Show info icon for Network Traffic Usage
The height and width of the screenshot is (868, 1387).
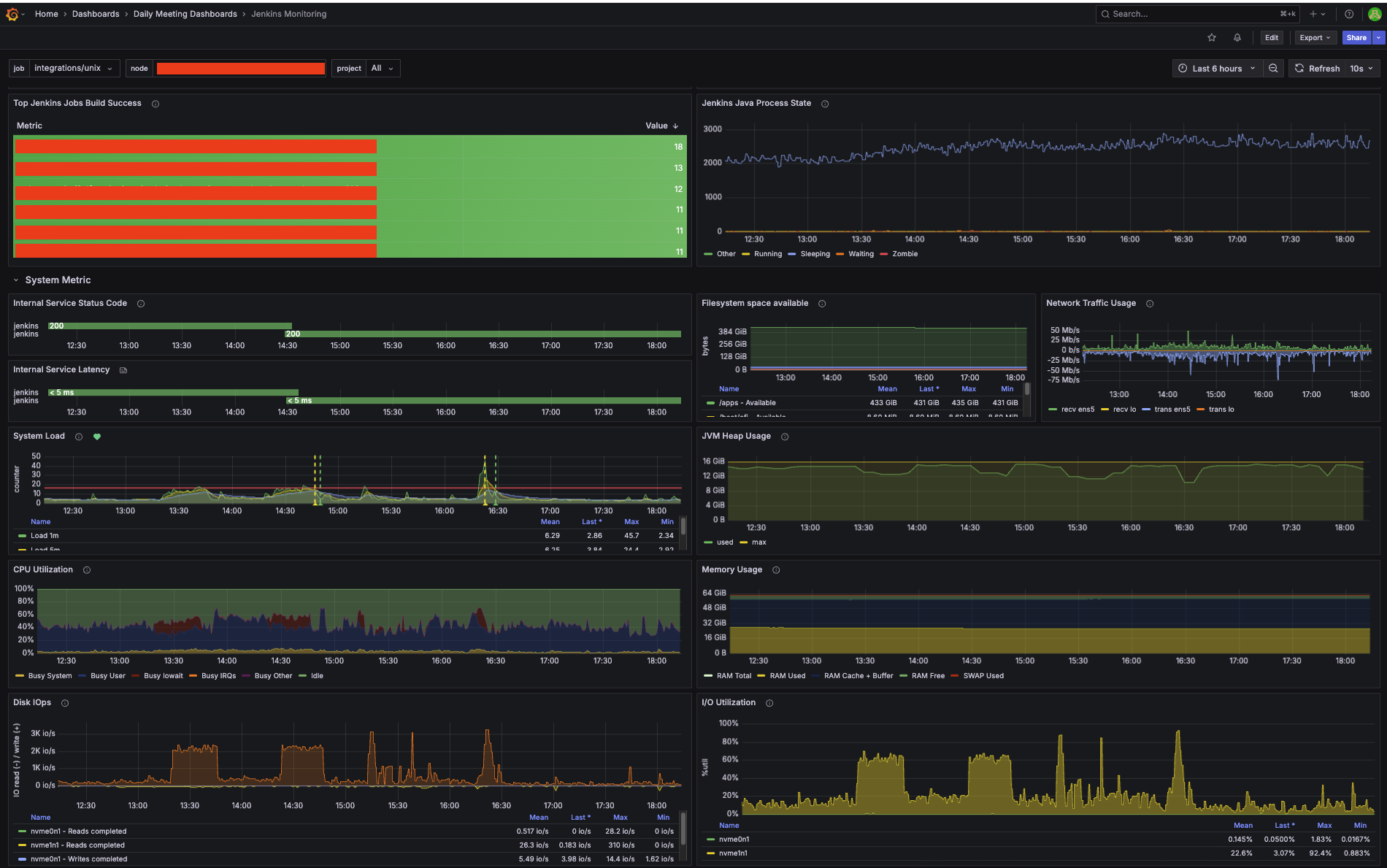coord(1150,304)
